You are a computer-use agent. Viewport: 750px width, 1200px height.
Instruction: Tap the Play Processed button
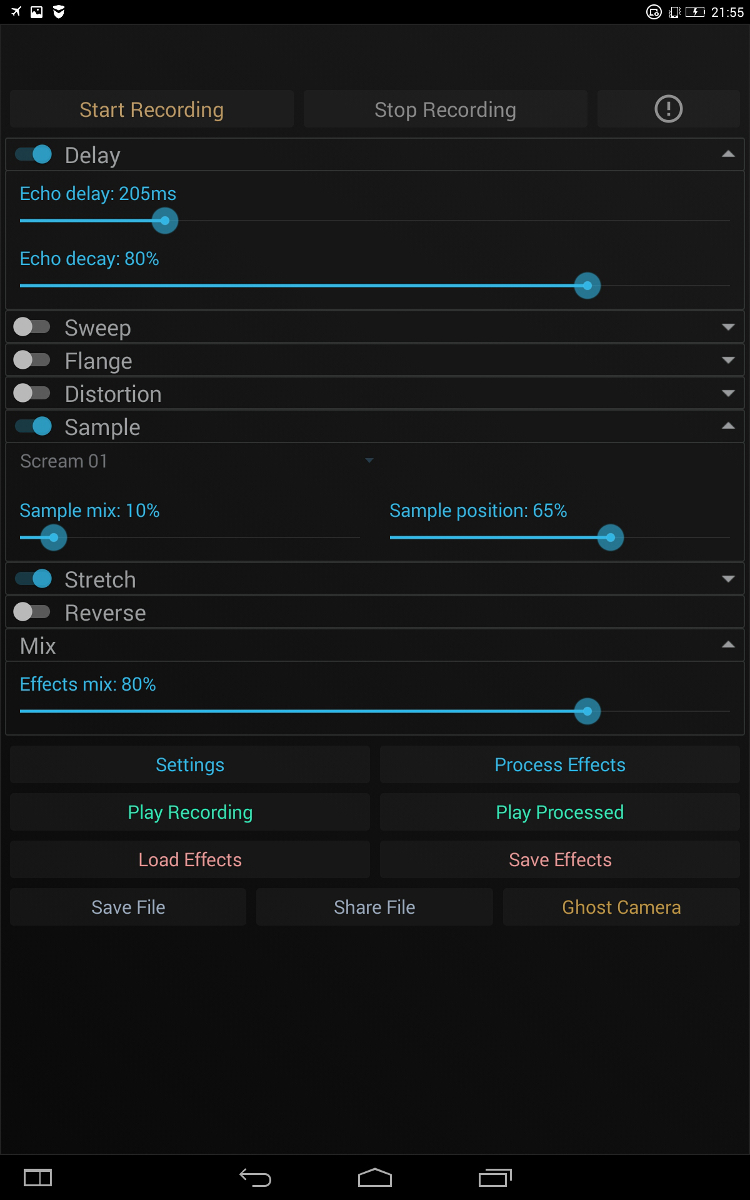[560, 812]
